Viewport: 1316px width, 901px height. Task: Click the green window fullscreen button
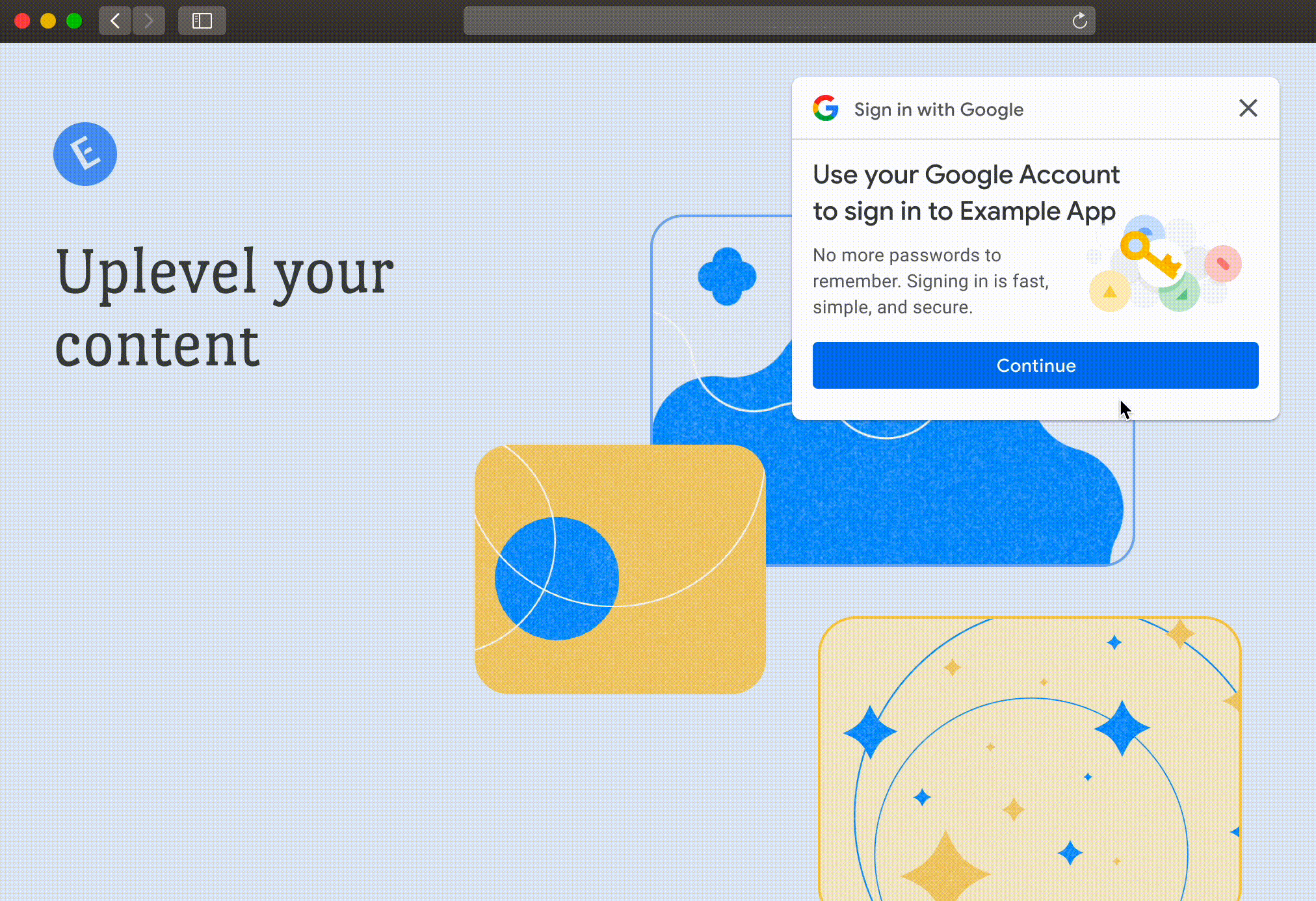(x=74, y=21)
